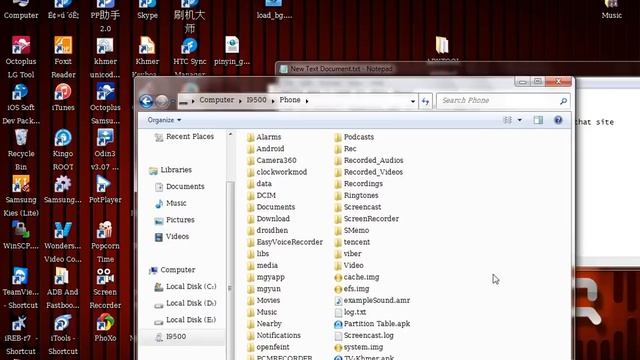This screenshot has width=640, height=360.
Task: Select the ScreenRecorder folder
Action: [x=367, y=219]
